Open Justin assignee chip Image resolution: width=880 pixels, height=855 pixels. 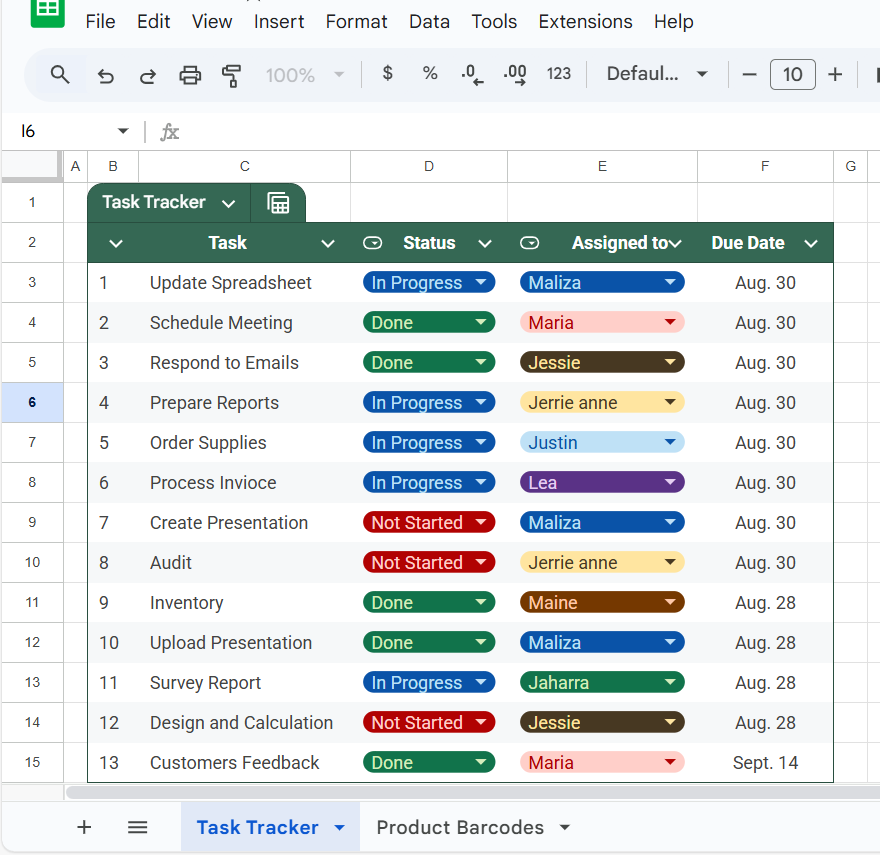(602, 442)
